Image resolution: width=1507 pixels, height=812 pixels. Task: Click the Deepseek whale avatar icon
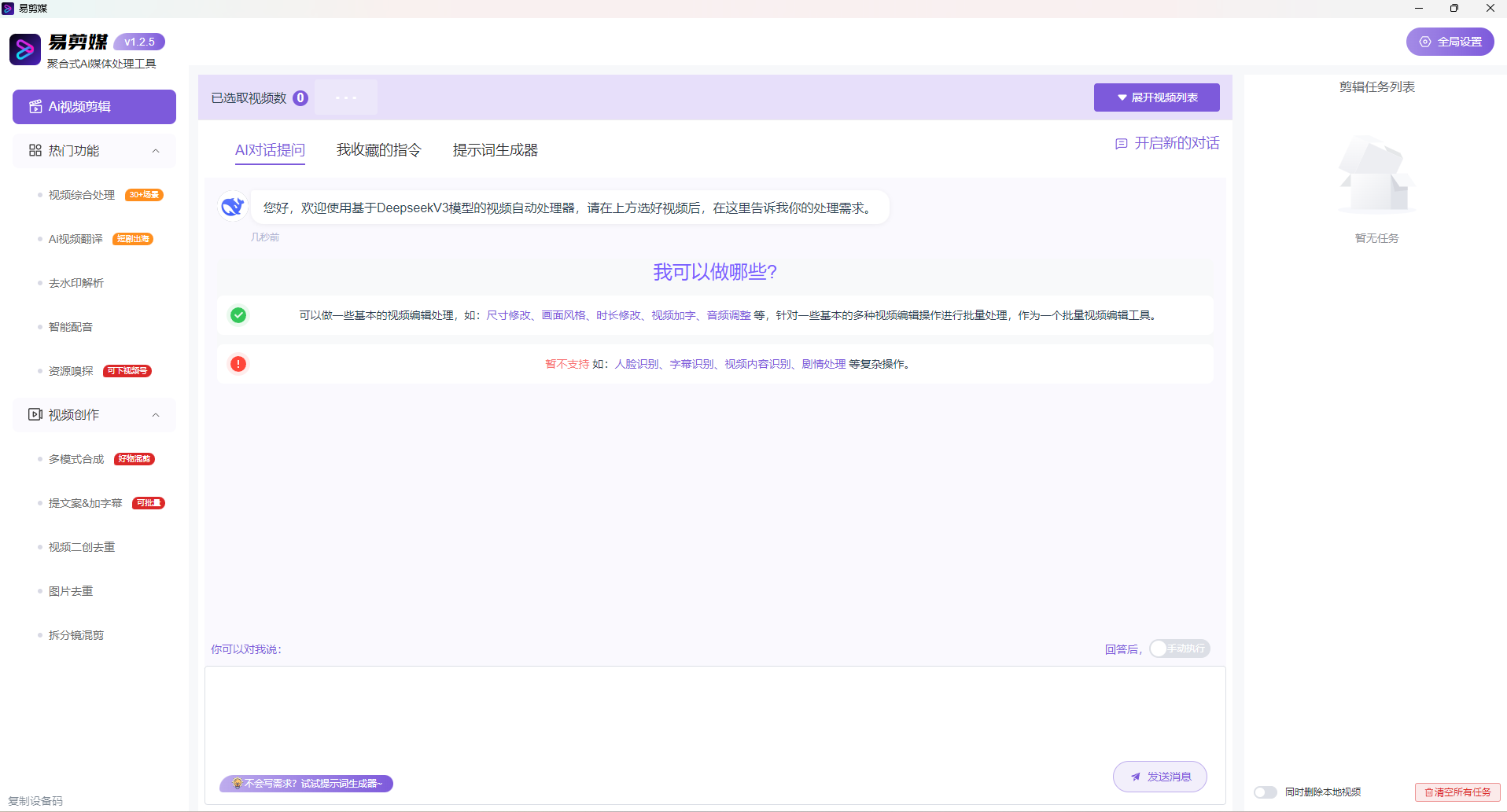point(233,207)
